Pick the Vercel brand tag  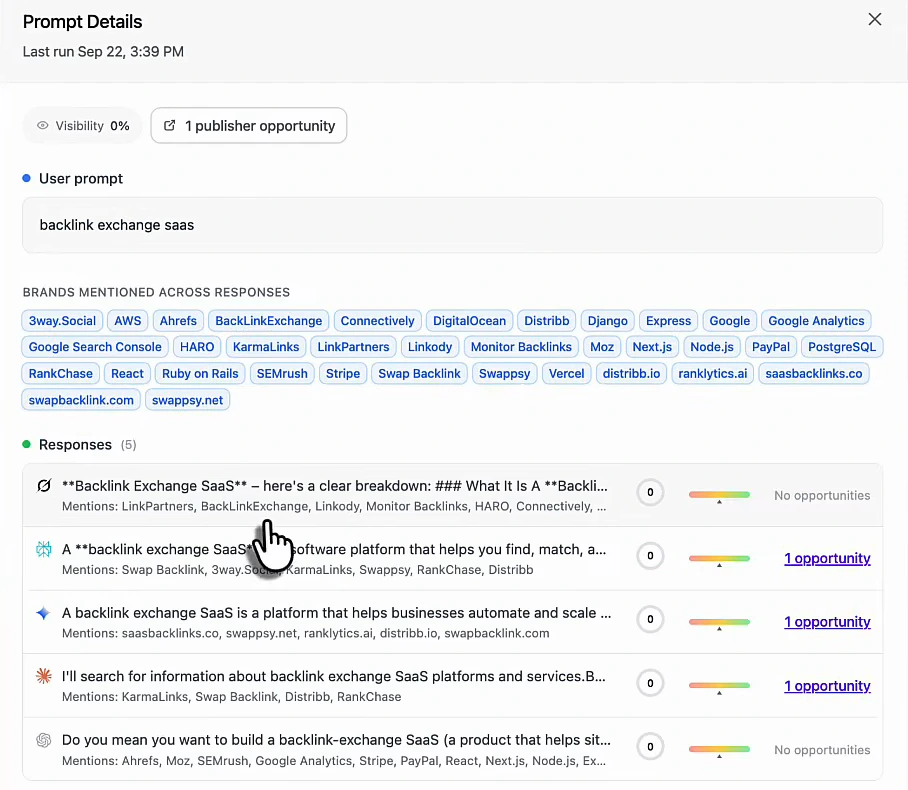(566, 374)
